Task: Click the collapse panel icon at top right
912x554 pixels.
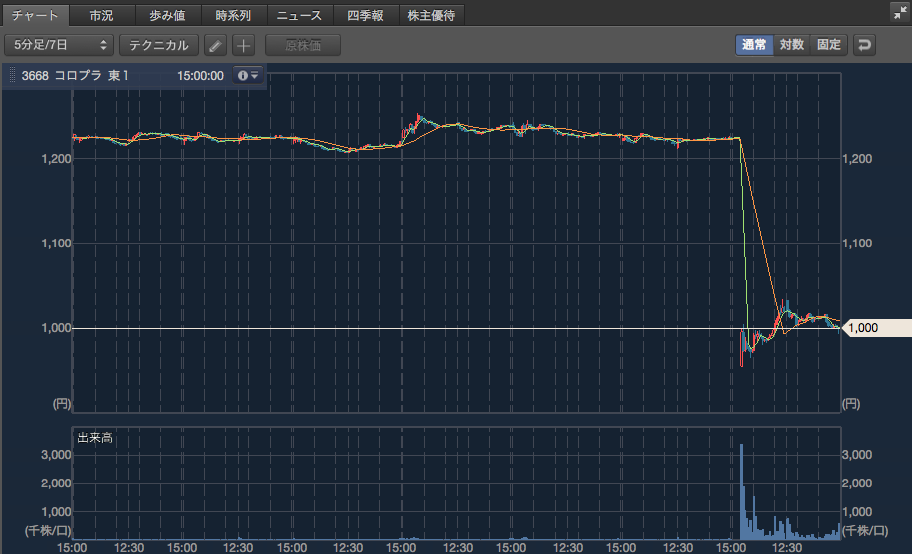Action: (900, 12)
